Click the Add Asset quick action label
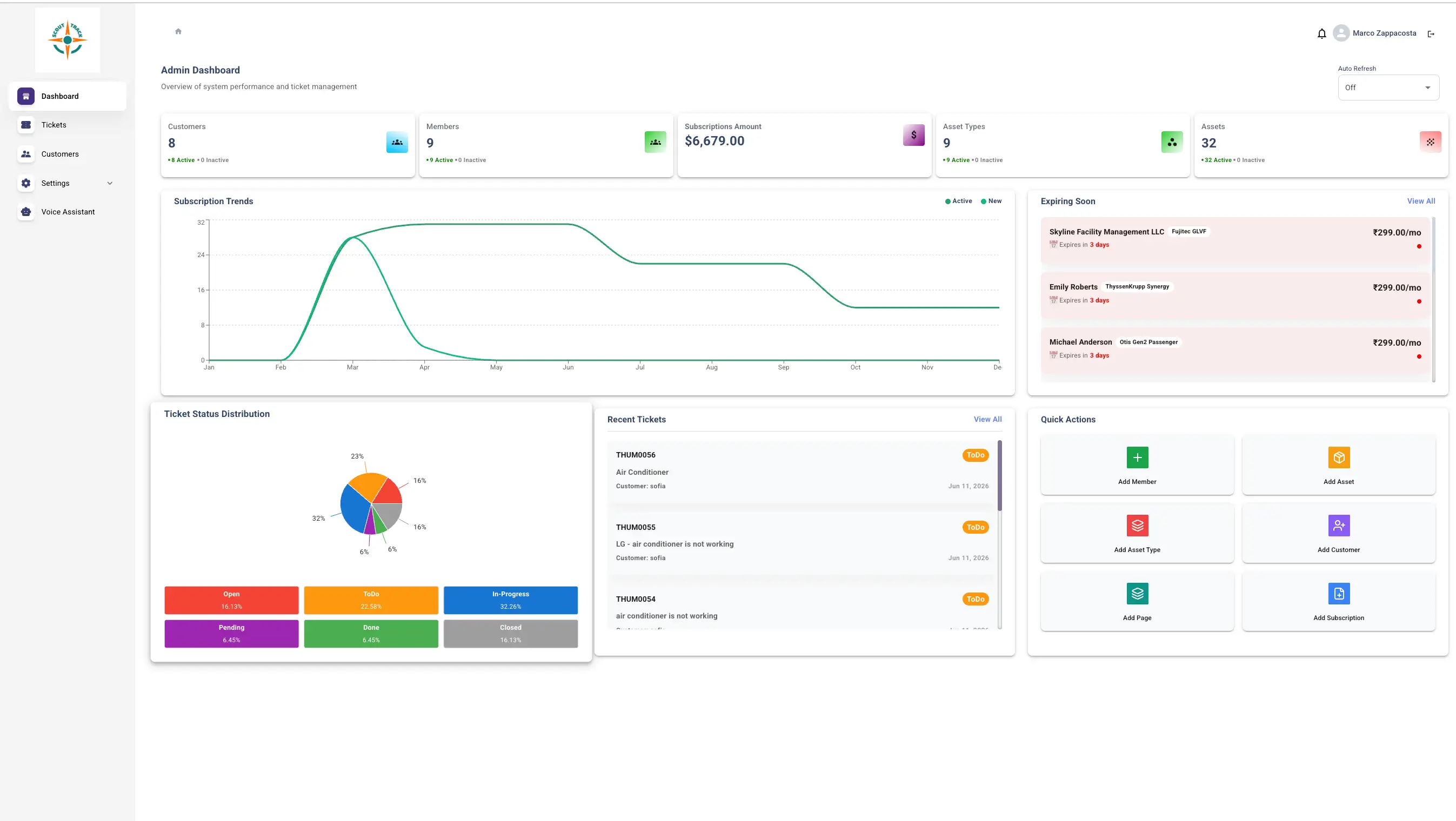Viewport: 1456px width, 821px height. [1338, 482]
